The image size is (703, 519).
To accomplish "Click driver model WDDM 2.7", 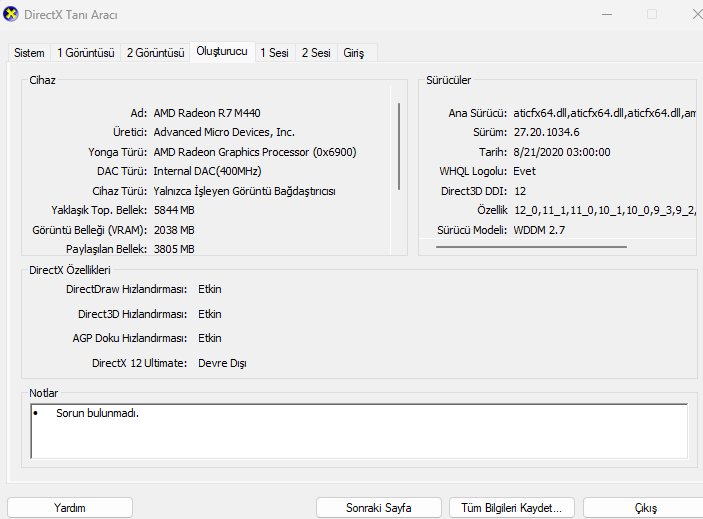I will point(539,230).
